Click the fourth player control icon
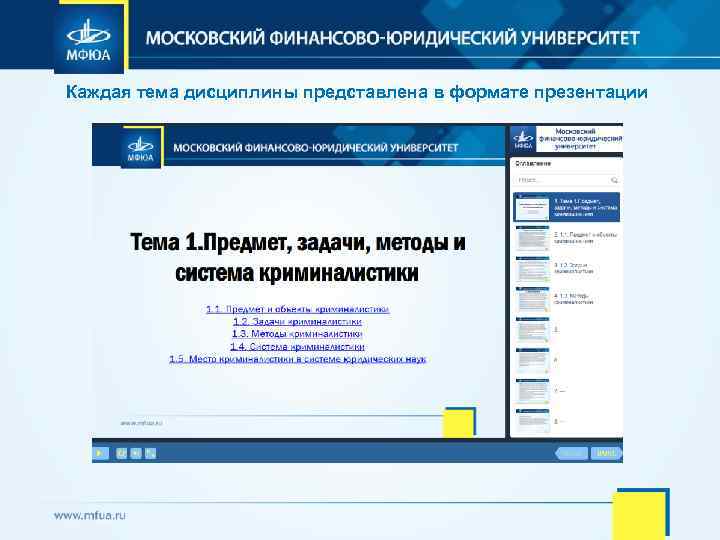The image size is (720, 540). (x=151, y=453)
